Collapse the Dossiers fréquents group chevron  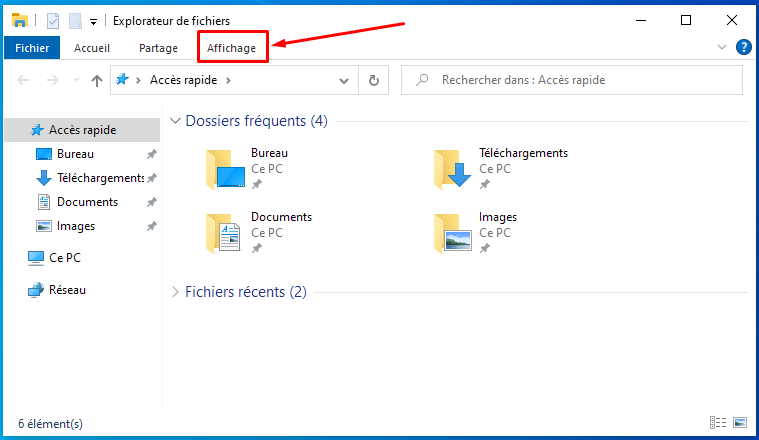click(x=175, y=121)
